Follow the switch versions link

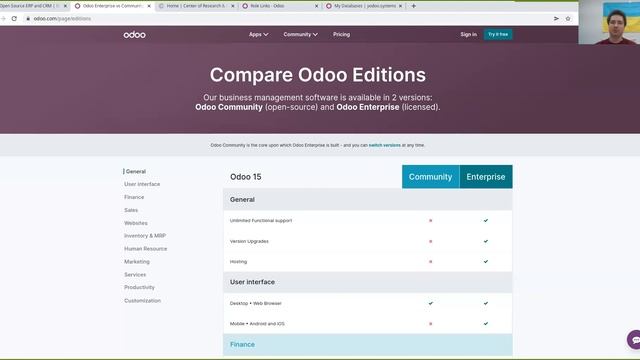click(x=384, y=145)
